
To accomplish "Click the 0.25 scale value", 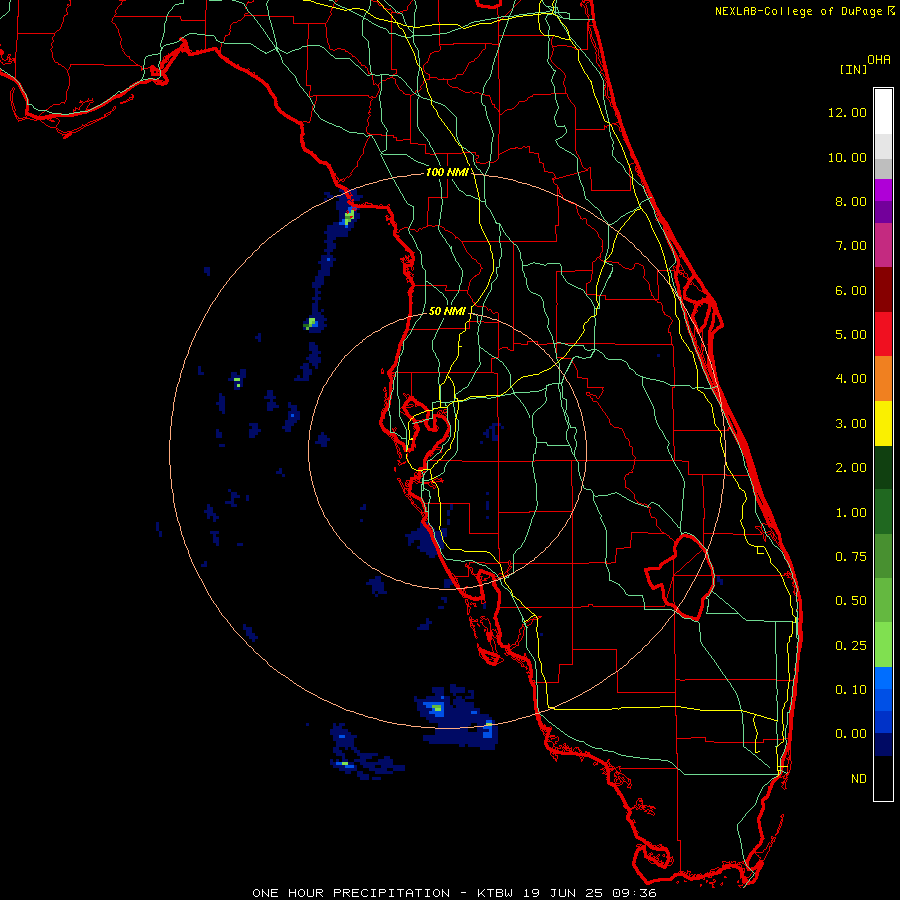I will [851, 646].
